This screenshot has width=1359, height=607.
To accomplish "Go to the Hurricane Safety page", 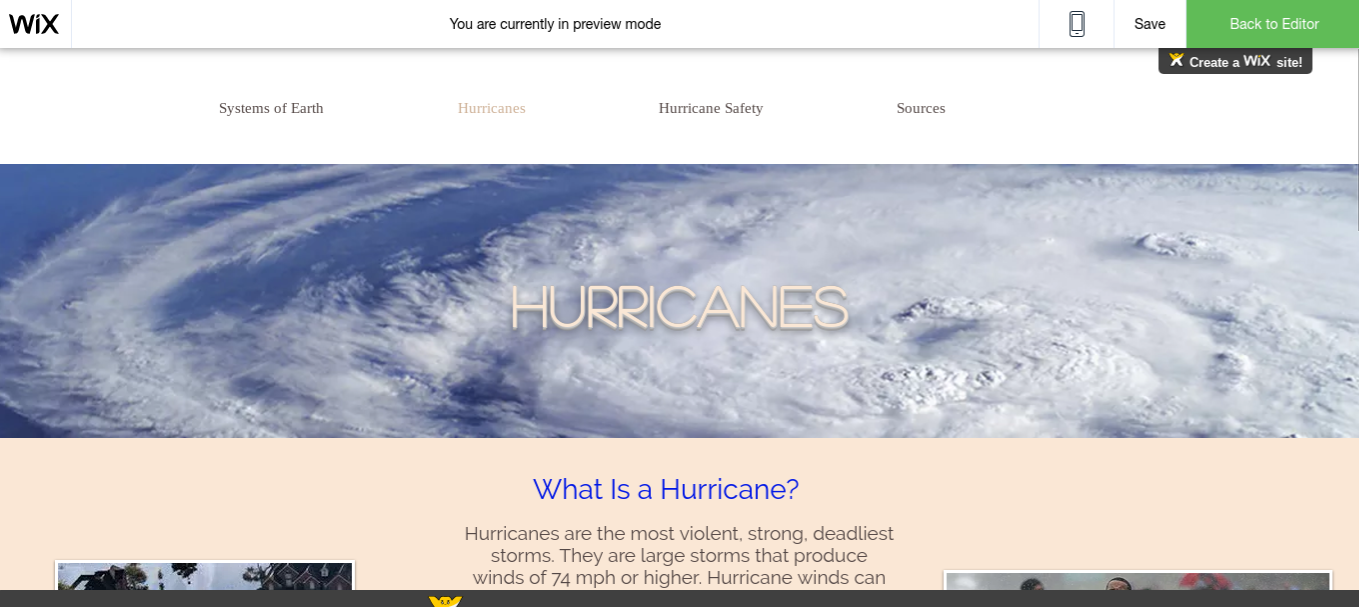I will pos(710,108).
